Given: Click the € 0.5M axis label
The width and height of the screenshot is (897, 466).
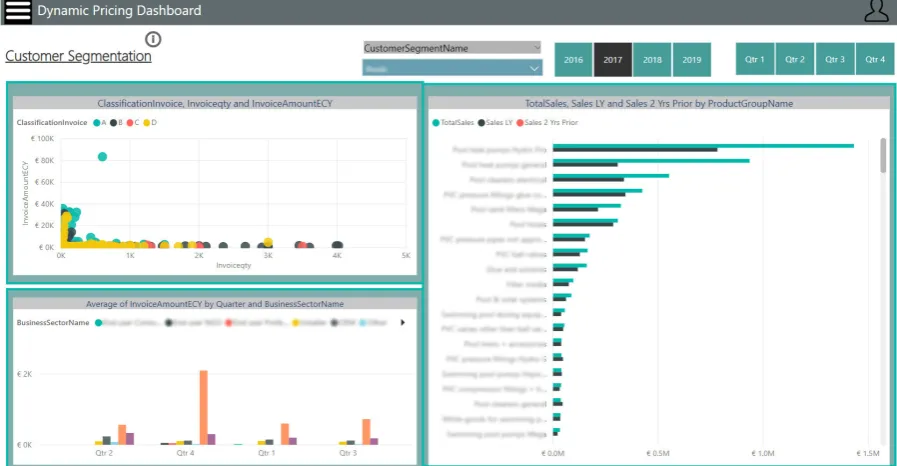Looking at the screenshot, I should click(x=658, y=453).
